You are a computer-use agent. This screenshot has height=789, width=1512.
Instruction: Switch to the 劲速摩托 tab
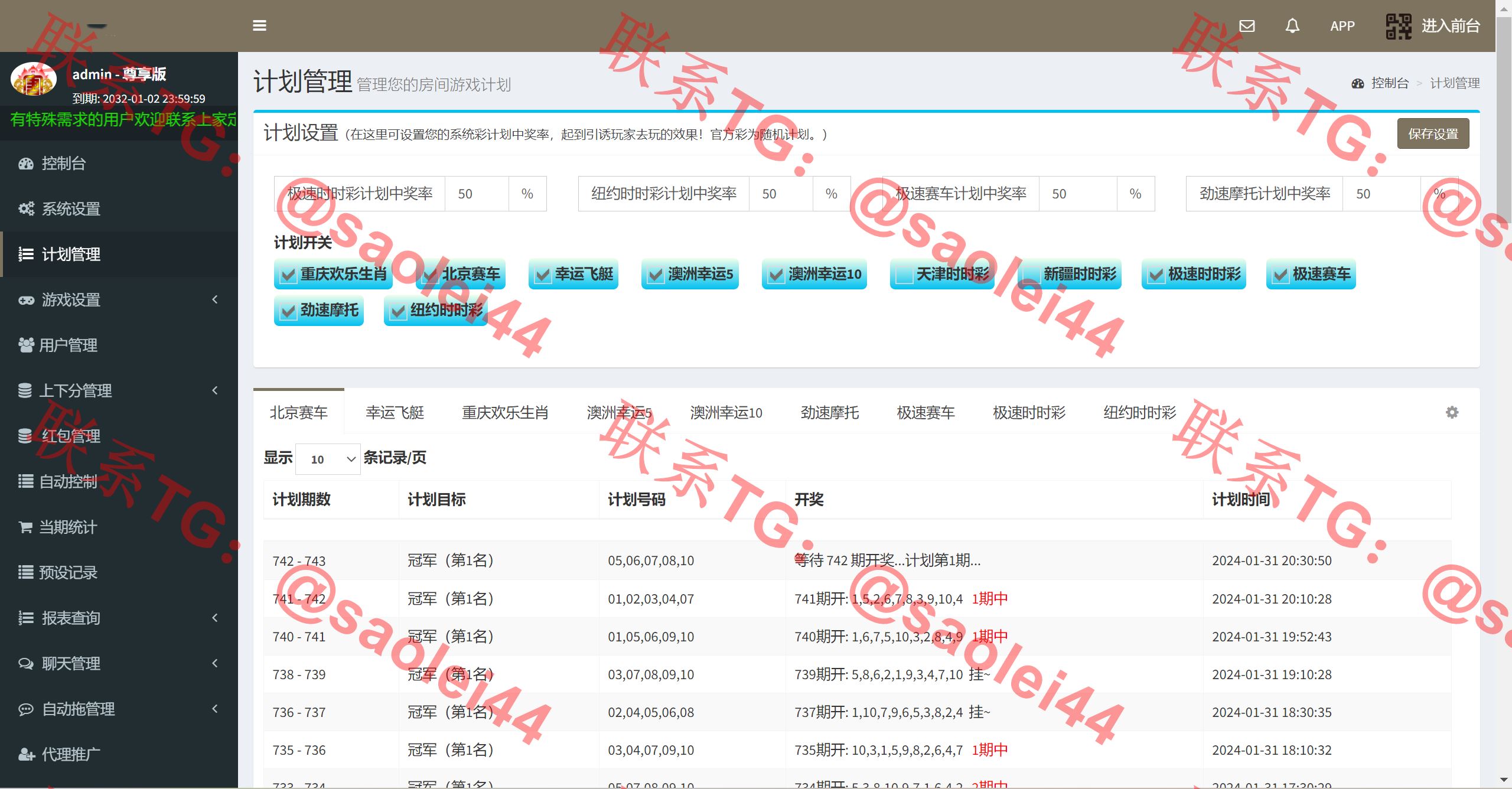coord(829,412)
